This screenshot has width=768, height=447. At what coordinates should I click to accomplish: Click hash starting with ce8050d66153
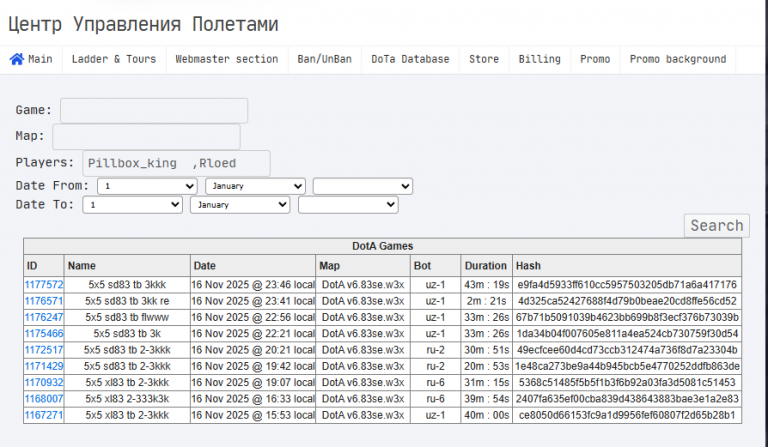(x=627, y=415)
